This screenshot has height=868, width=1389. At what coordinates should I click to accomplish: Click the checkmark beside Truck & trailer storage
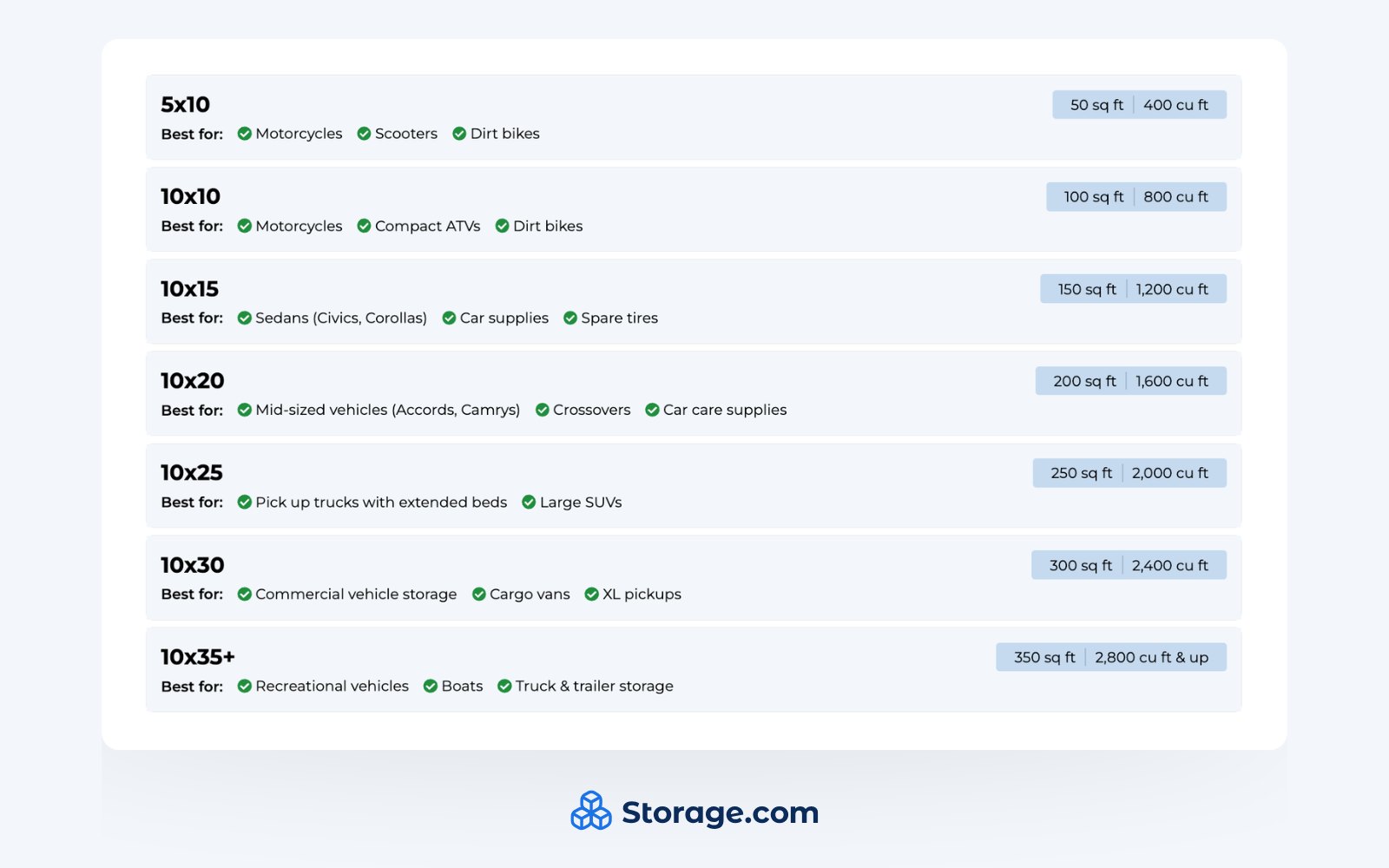504,686
